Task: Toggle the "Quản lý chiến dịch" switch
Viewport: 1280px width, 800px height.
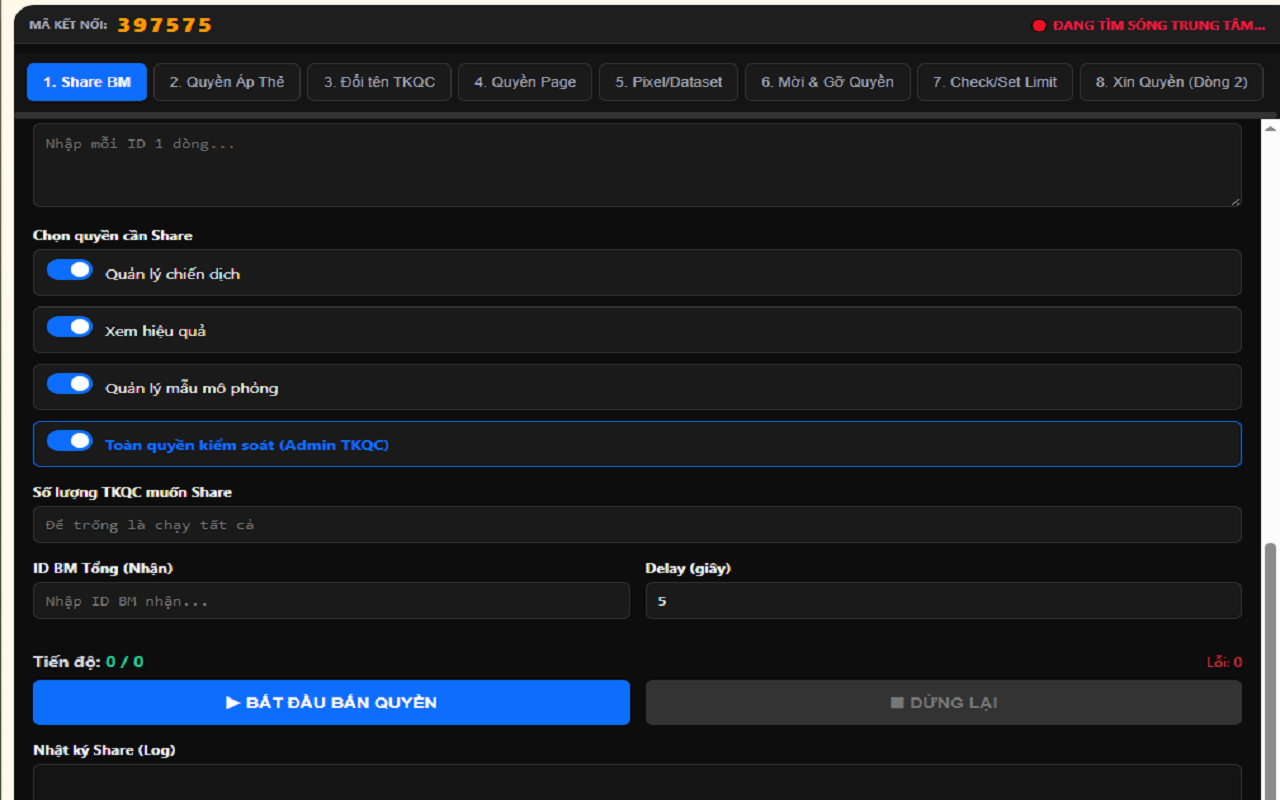Action: point(70,270)
